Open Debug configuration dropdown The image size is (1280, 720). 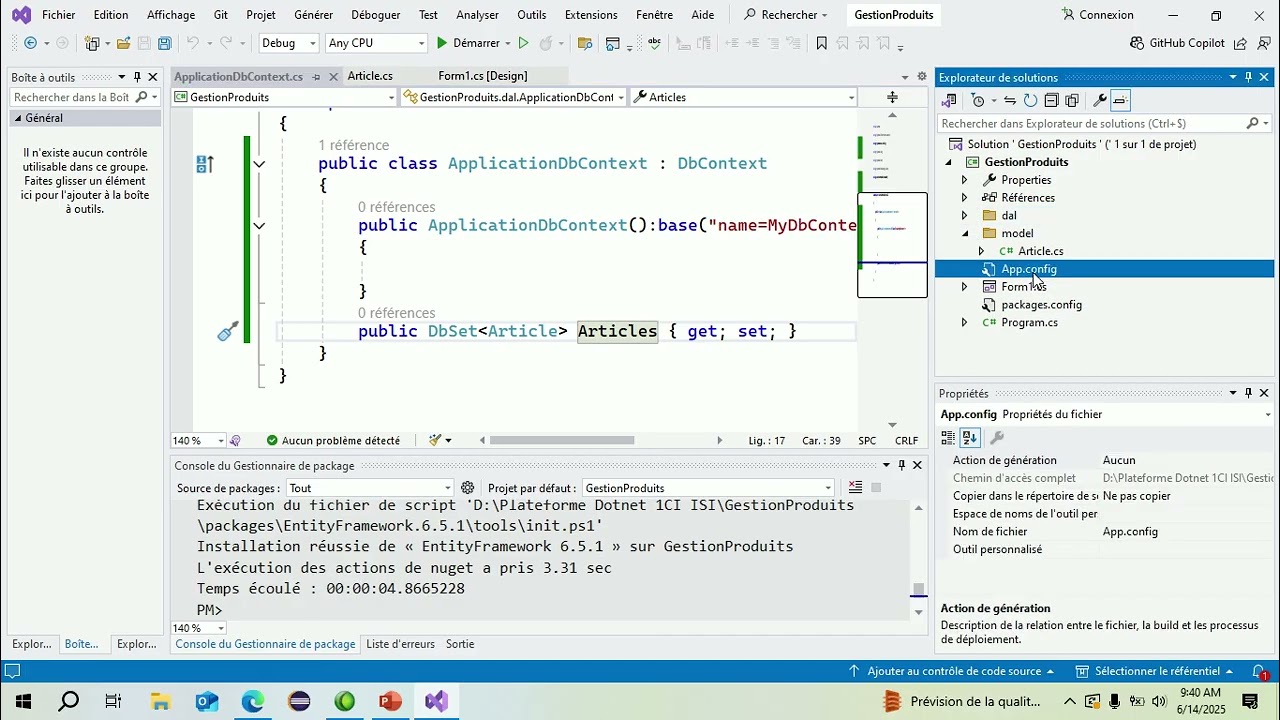(289, 43)
